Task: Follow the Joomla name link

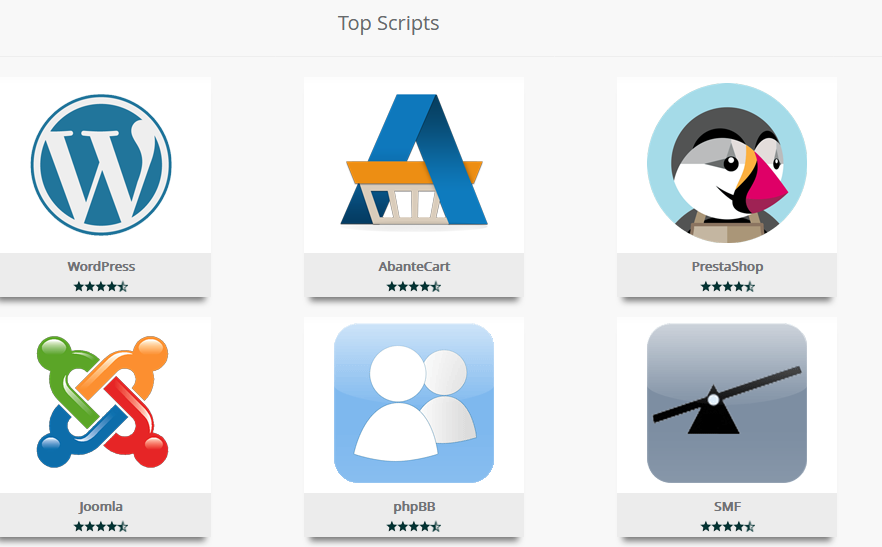Action: (x=101, y=506)
